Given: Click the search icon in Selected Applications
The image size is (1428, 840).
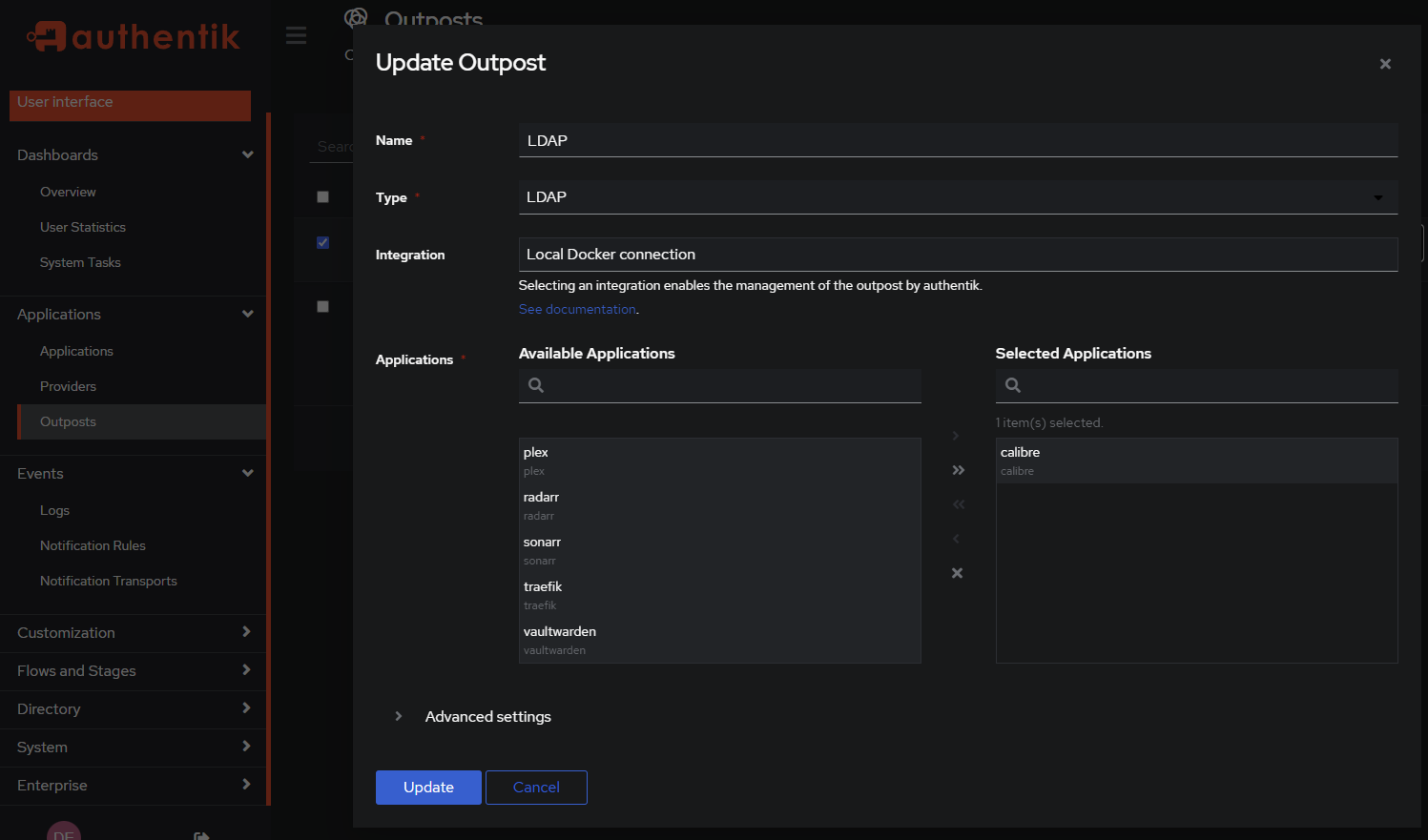Looking at the screenshot, I should coord(1013,385).
